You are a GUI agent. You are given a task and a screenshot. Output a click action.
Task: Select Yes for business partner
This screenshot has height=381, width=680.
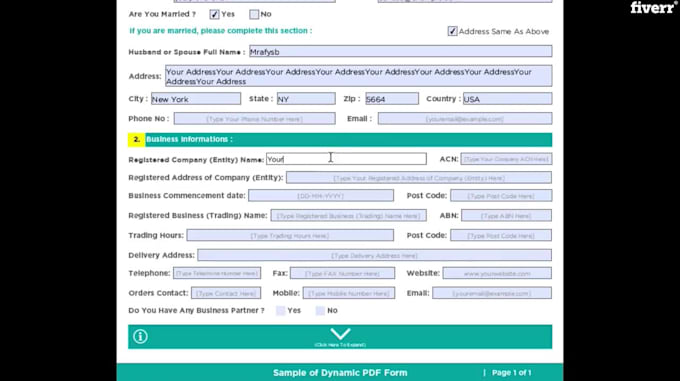click(x=281, y=310)
